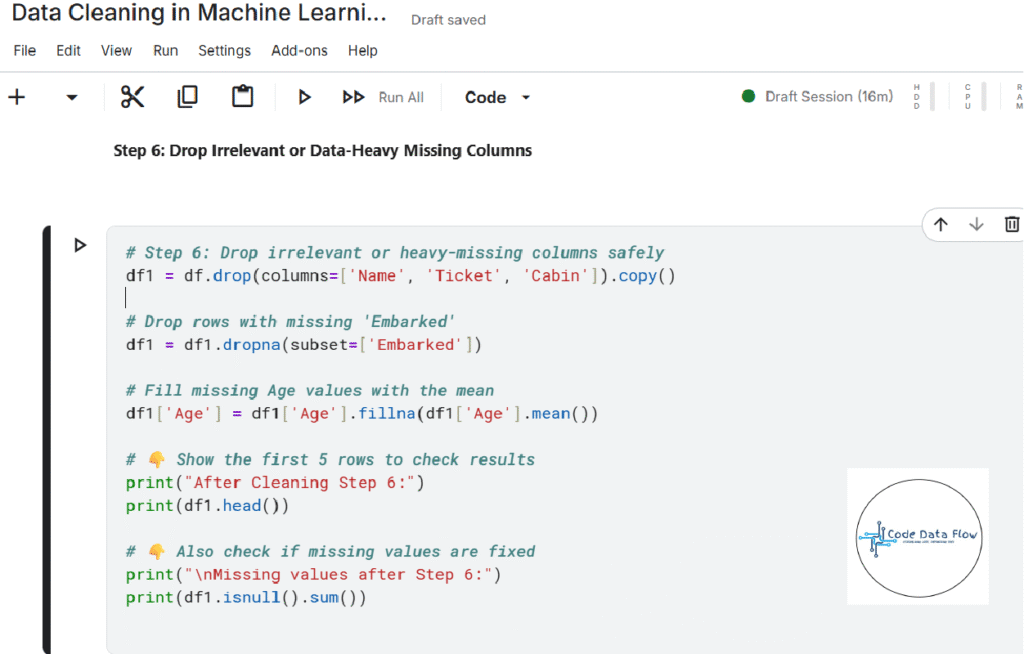Click the empty line after df.drop statement
The height and width of the screenshot is (654, 1024).
click(300, 298)
